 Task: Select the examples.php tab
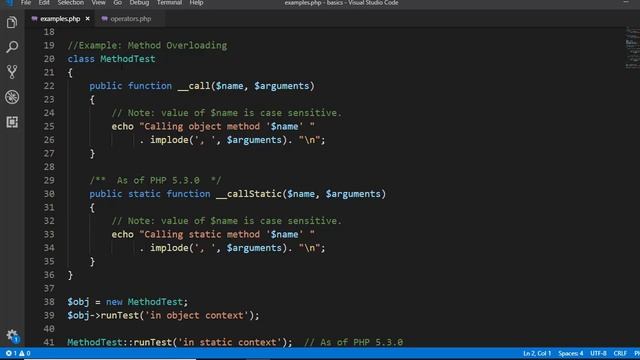point(60,19)
